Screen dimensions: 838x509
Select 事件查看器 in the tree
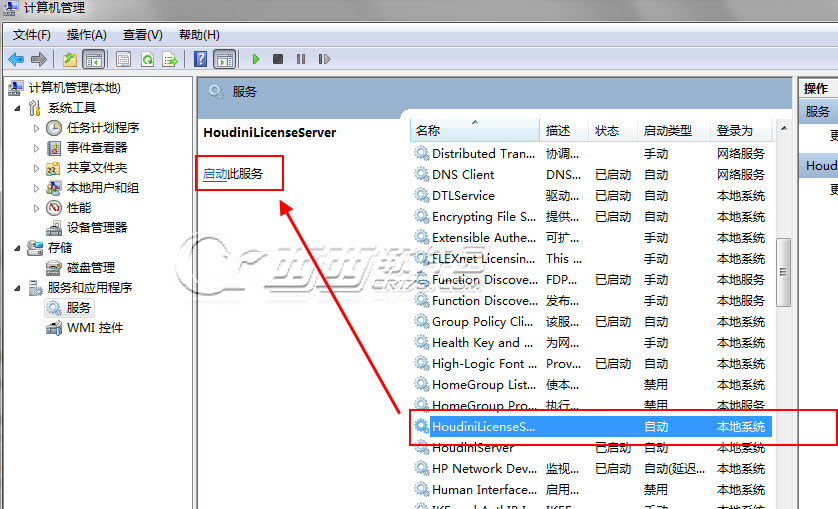coord(97,148)
